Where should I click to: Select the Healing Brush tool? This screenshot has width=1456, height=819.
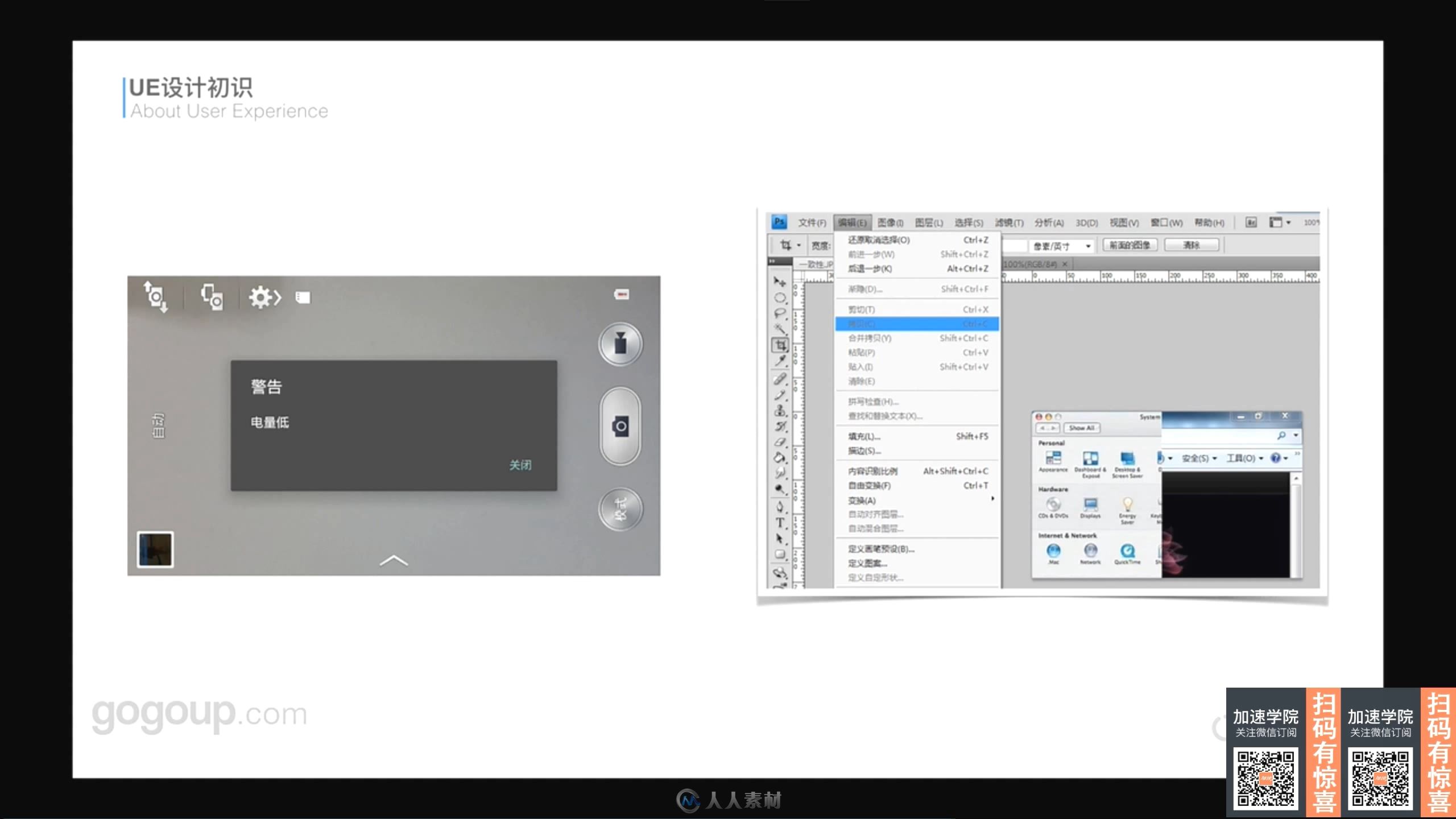pyautogui.click(x=780, y=379)
